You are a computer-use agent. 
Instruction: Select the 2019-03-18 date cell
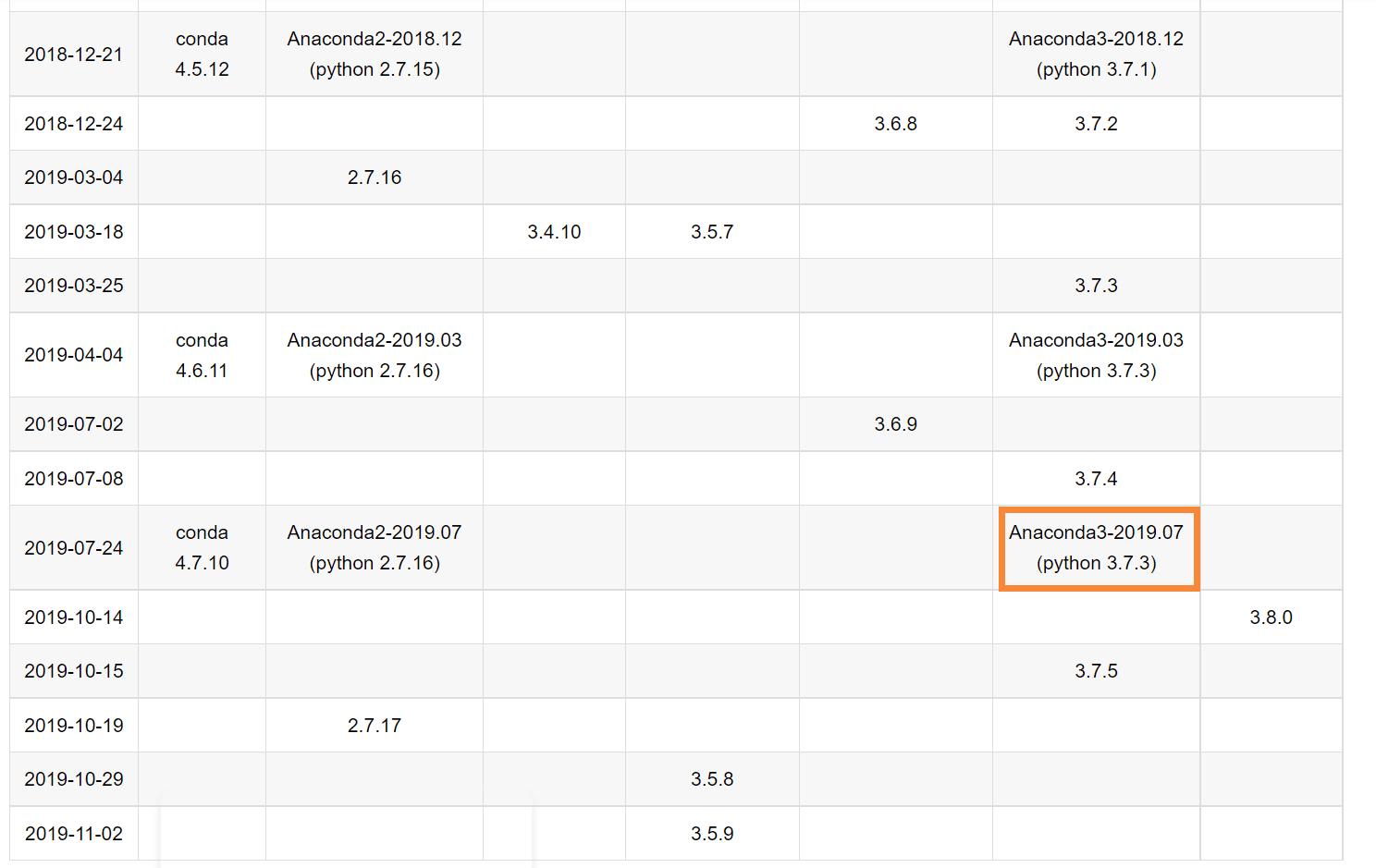(74, 232)
